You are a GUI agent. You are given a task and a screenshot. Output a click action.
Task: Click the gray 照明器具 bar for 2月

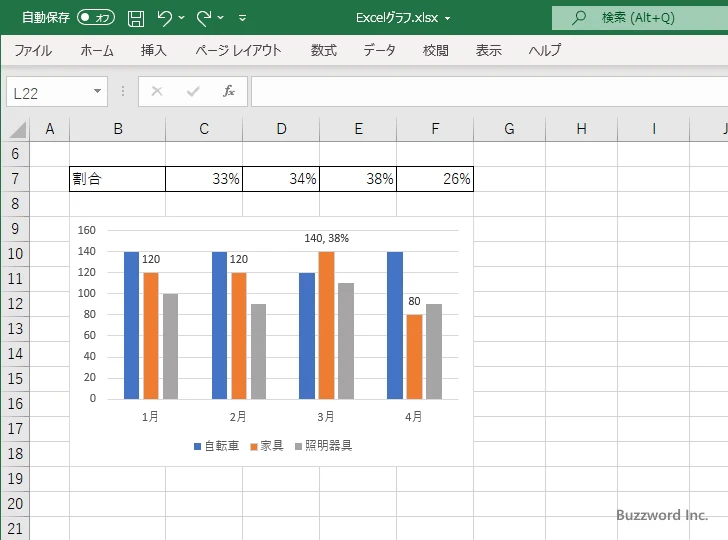pos(258,351)
